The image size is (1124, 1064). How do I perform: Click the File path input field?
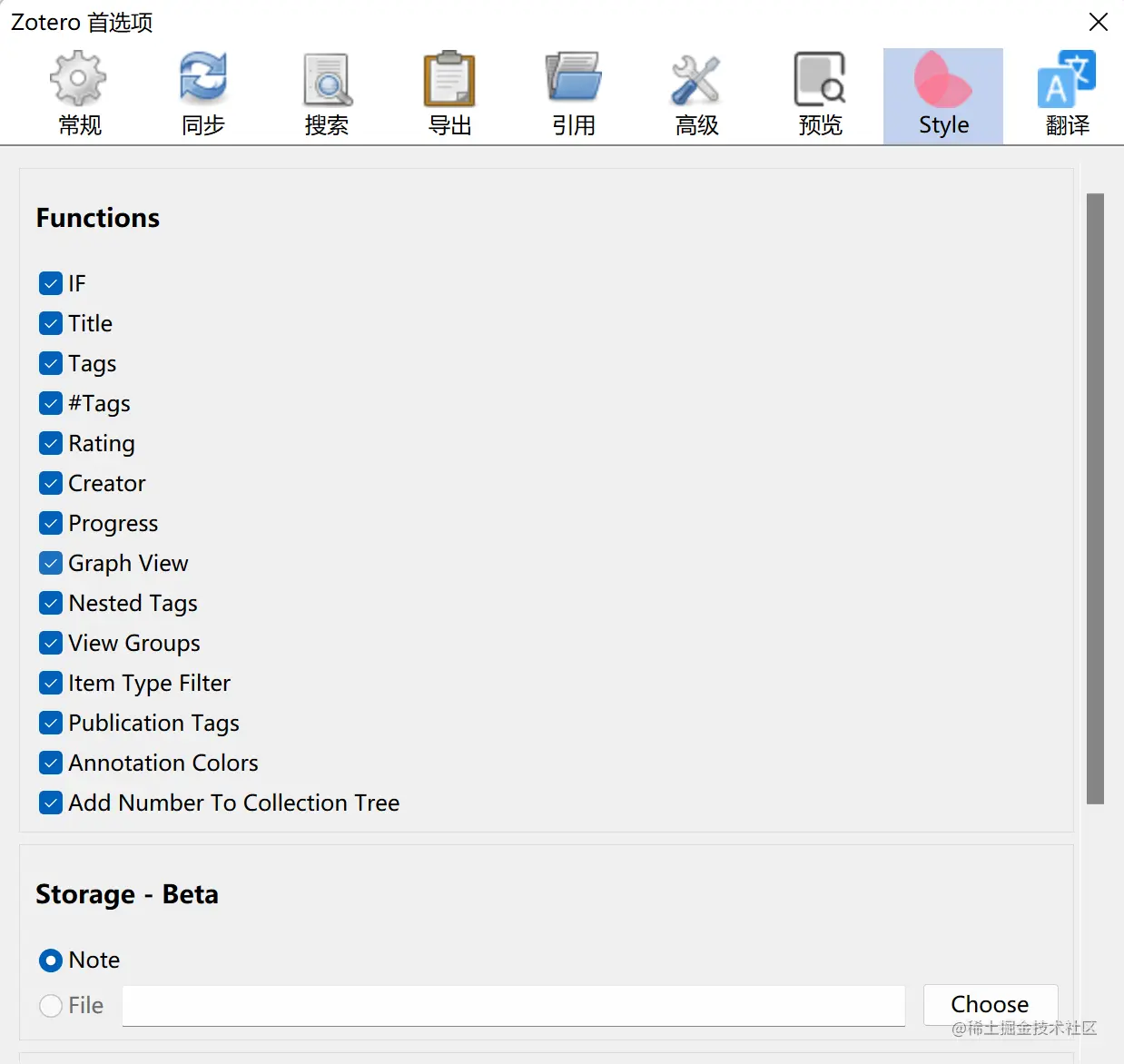514,1006
